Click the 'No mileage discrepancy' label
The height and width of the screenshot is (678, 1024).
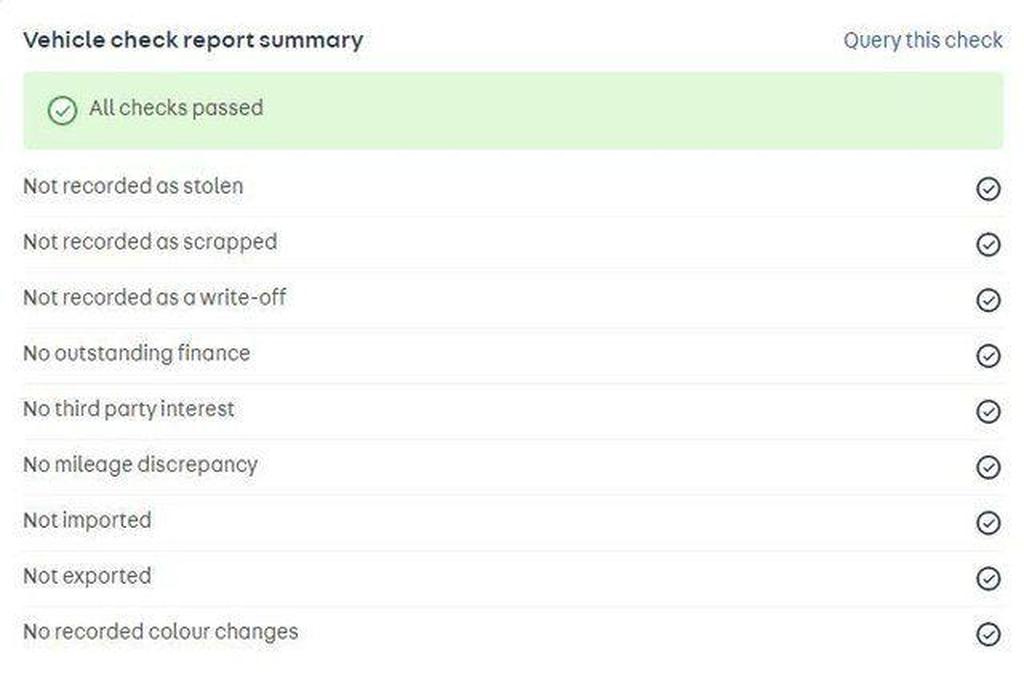pos(141,464)
